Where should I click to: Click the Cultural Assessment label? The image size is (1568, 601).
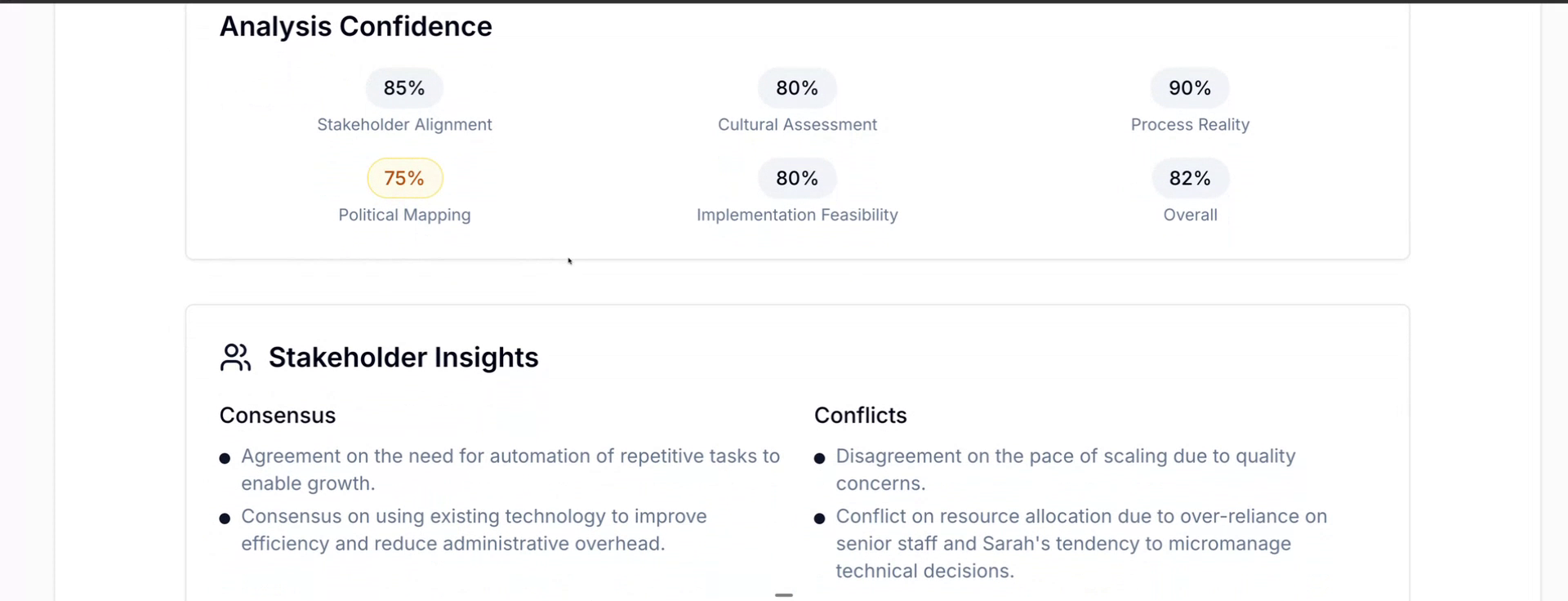click(797, 125)
